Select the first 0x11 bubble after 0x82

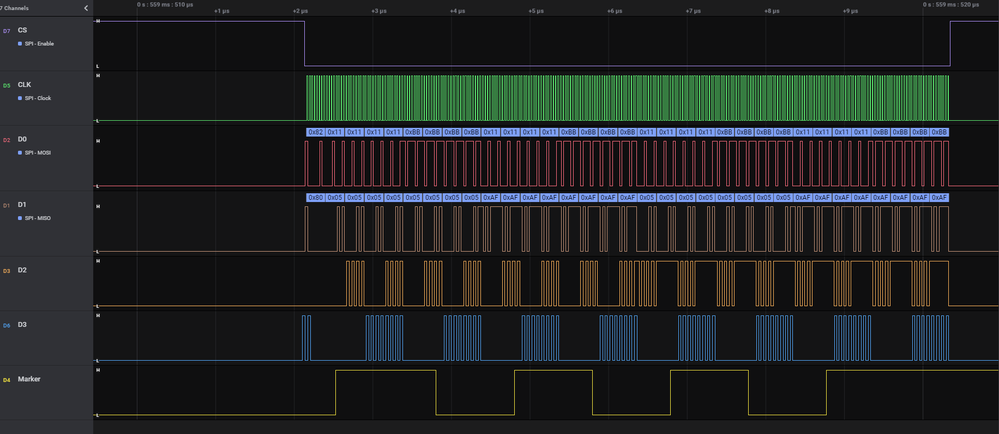coord(335,132)
